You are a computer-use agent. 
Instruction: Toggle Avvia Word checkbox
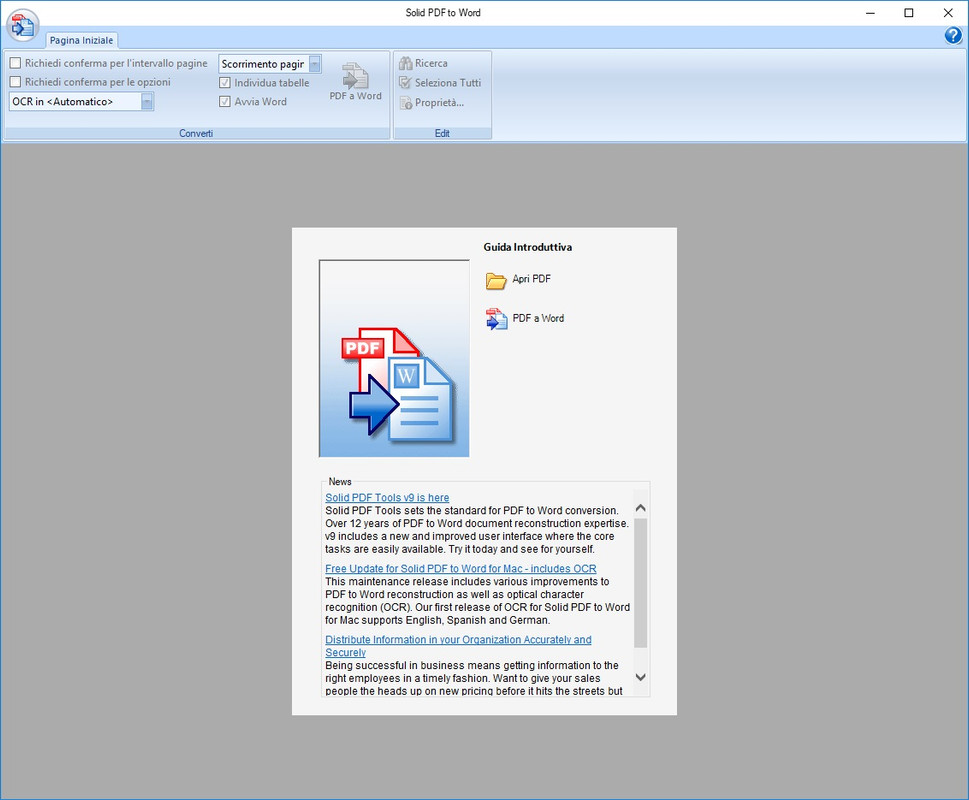point(225,101)
